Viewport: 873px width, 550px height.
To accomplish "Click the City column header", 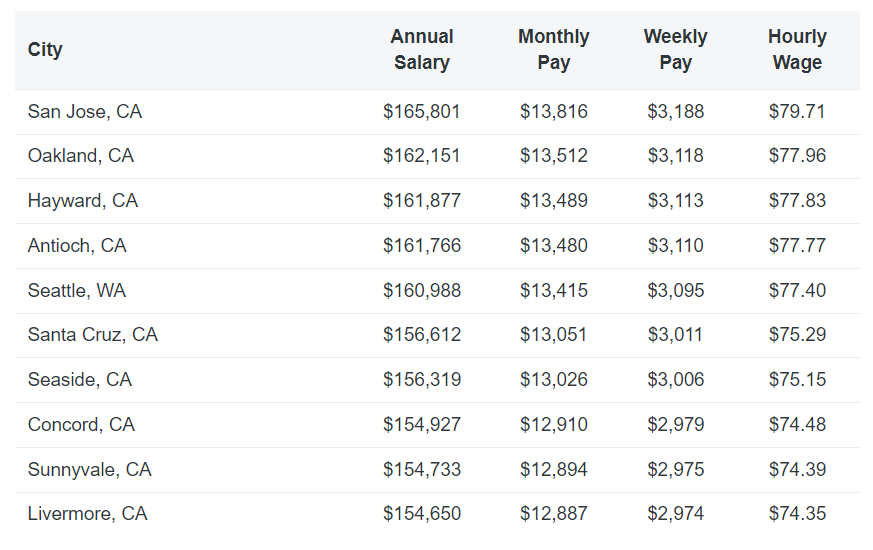I will tap(45, 50).
